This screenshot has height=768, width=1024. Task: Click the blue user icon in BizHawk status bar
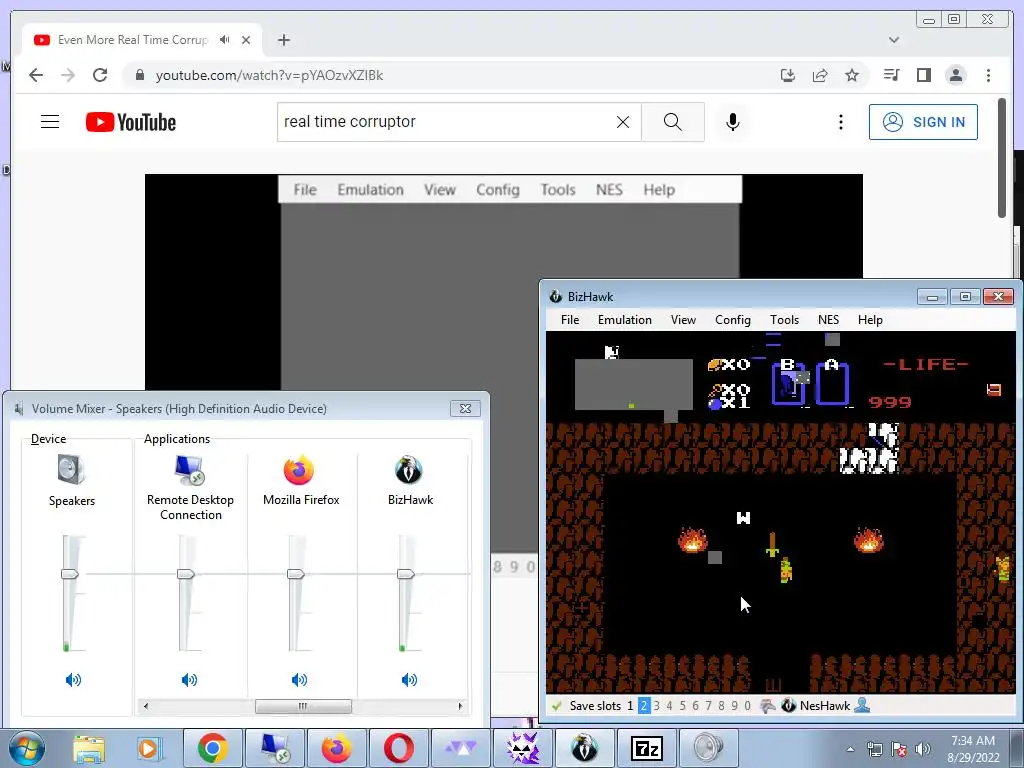click(862, 705)
